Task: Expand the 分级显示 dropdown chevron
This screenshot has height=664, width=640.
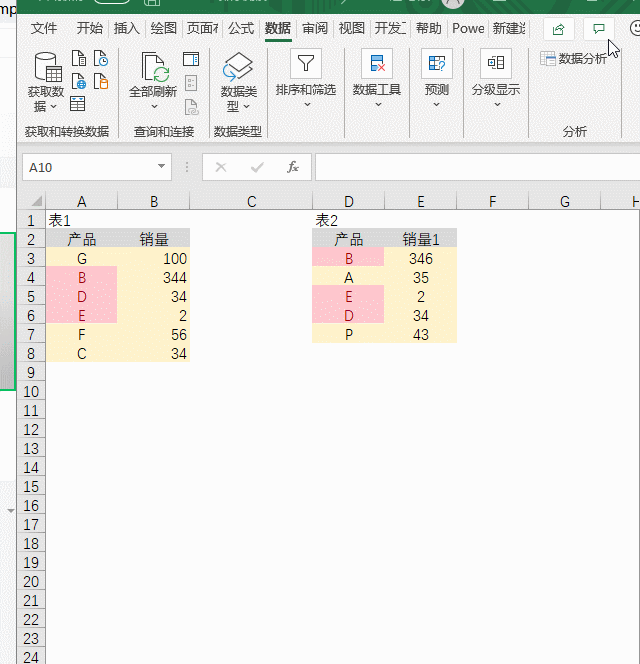Action: (498, 105)
